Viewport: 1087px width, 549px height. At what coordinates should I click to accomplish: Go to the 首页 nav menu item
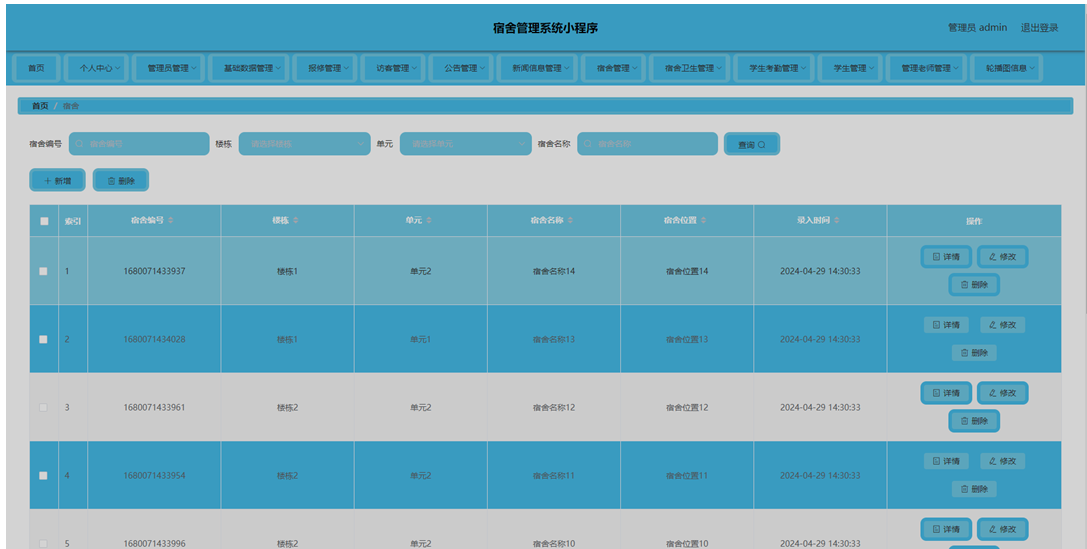[x=36, y=68]
